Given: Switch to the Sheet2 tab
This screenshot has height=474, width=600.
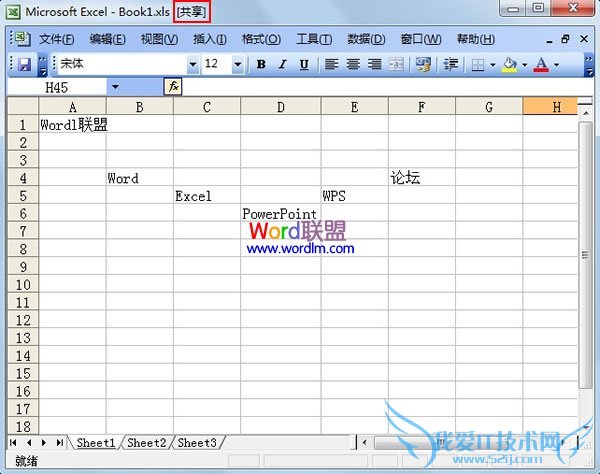Looking at the screenshot, I should point(147,443).
